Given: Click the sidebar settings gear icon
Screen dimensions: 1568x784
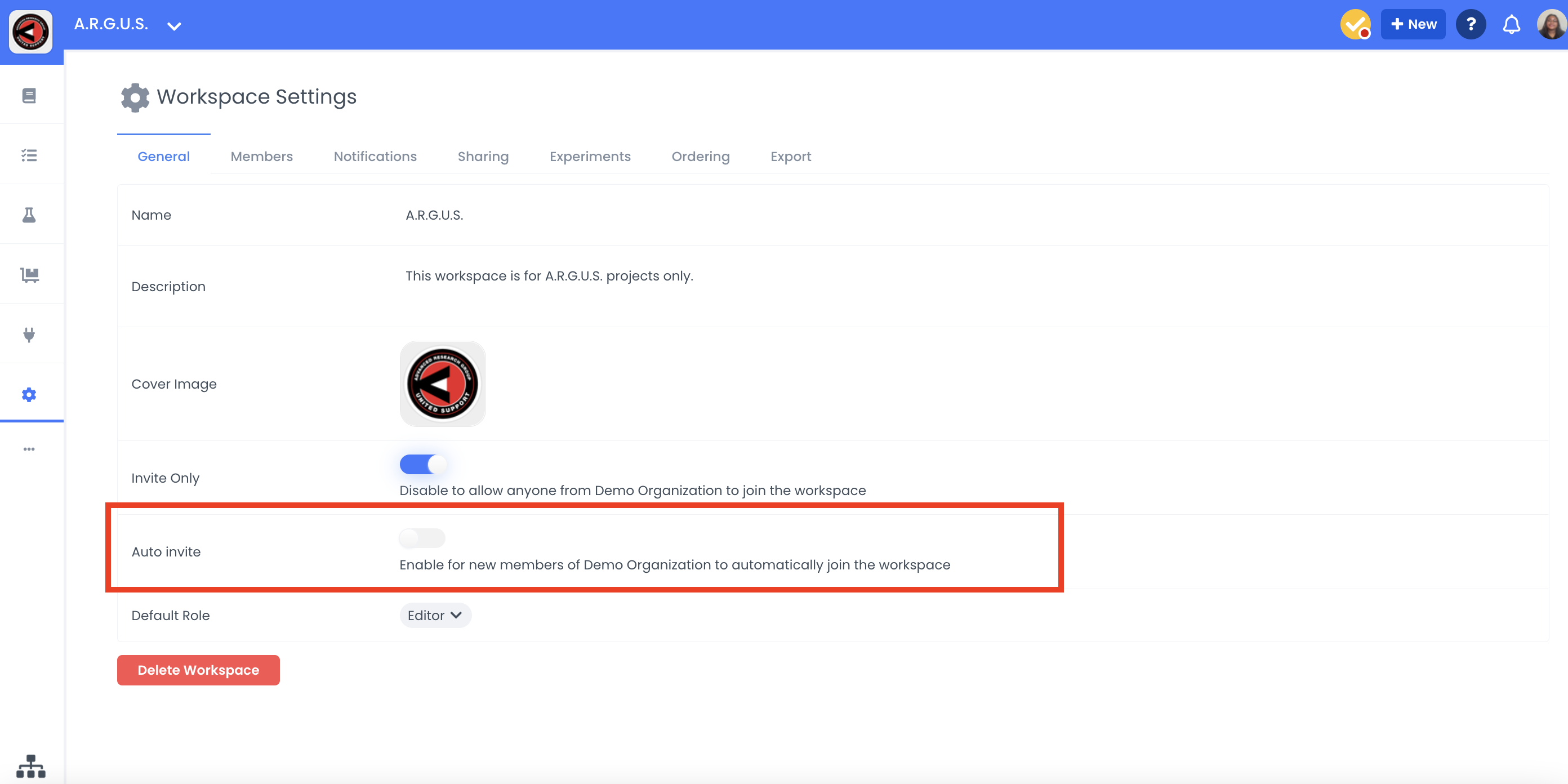Looking at the screenshot, I should (29, 394).
